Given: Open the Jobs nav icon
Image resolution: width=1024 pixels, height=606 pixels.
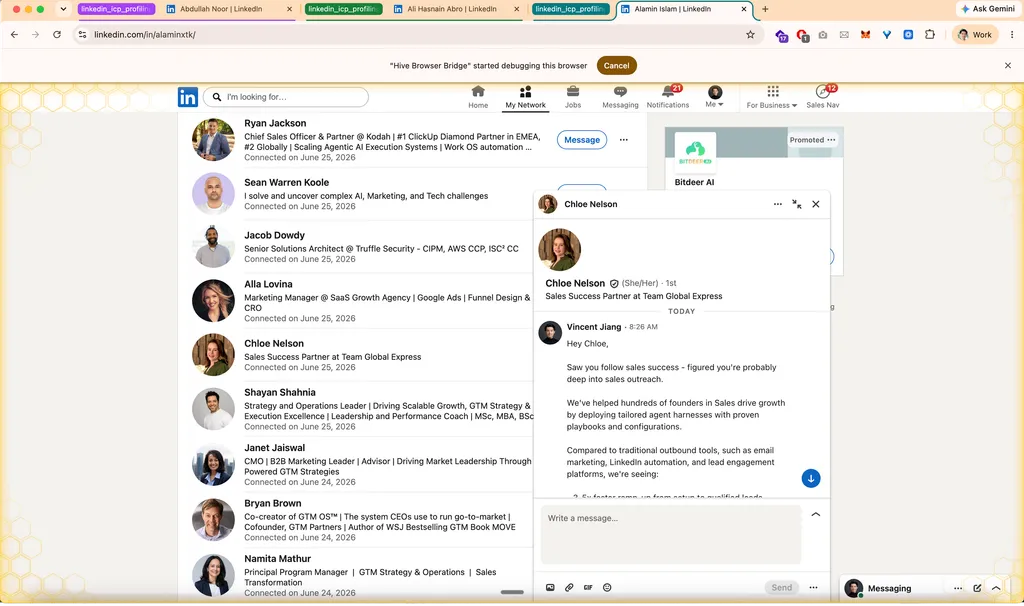Looking at the screenshot, I should click(x=573, y=97).
